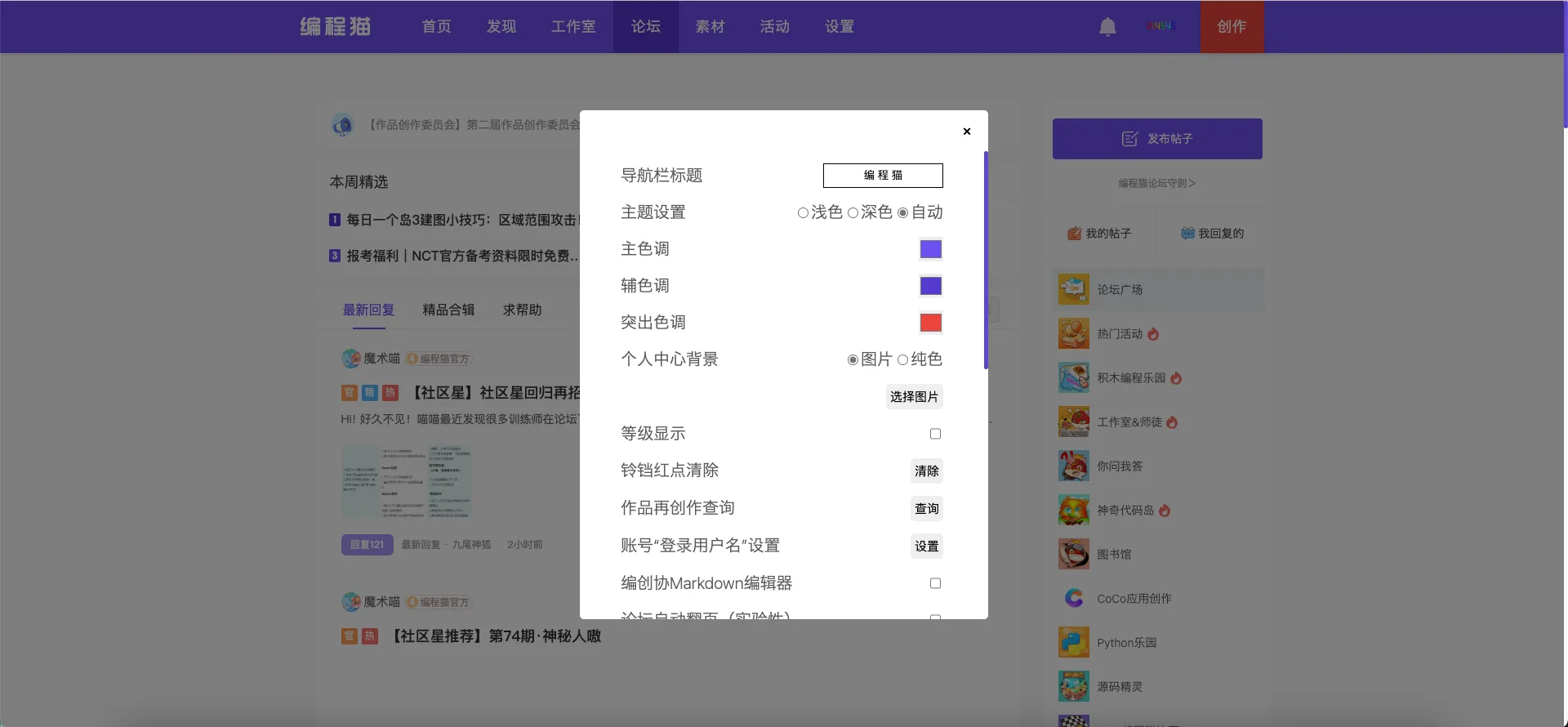Enable the 编创协Markdown编辑器 checkbox
This screenshot has height=727, width=1568.
935,583
